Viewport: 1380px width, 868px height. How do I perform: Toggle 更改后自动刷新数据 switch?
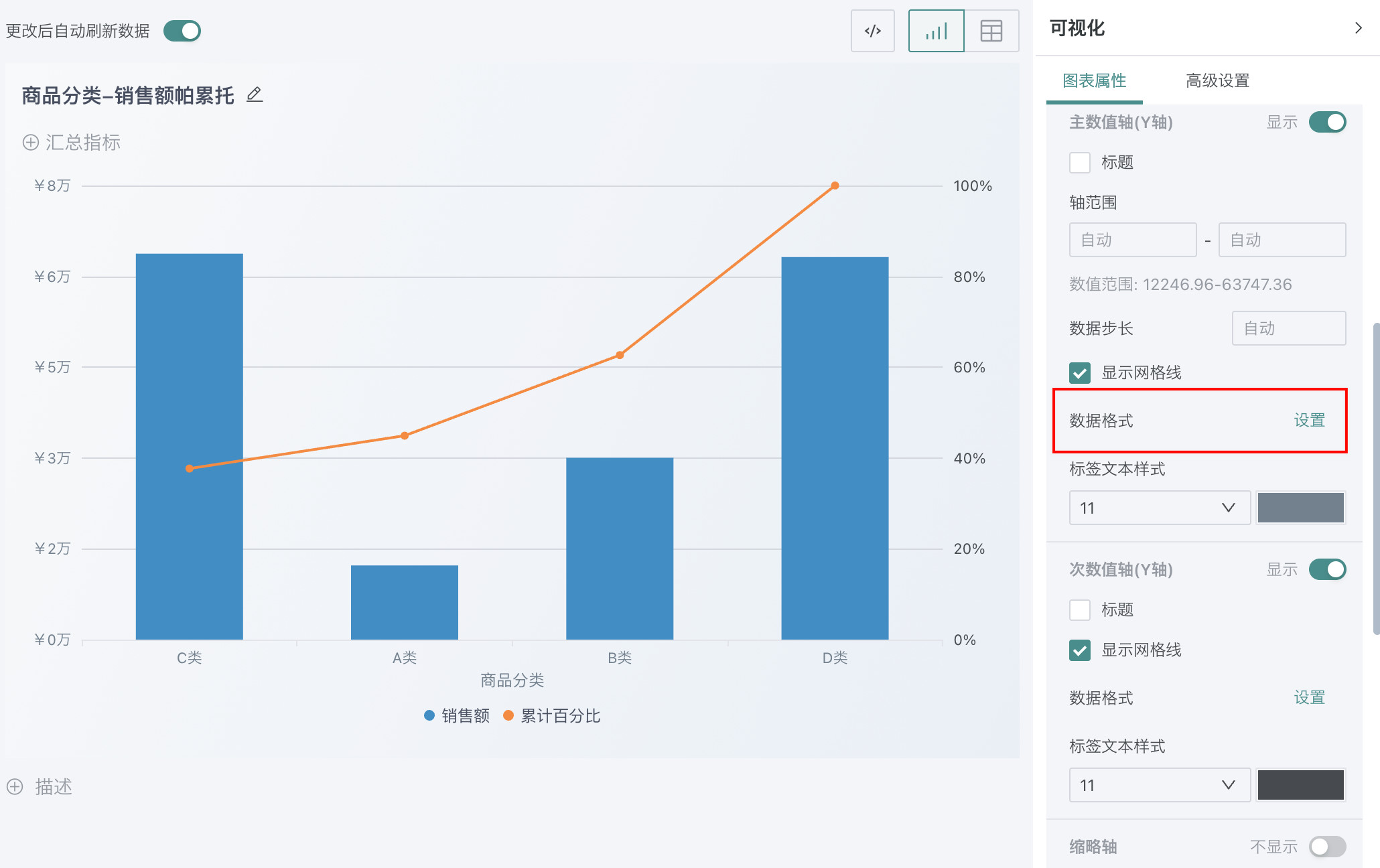pyautogui.click(x=182, y=31)
